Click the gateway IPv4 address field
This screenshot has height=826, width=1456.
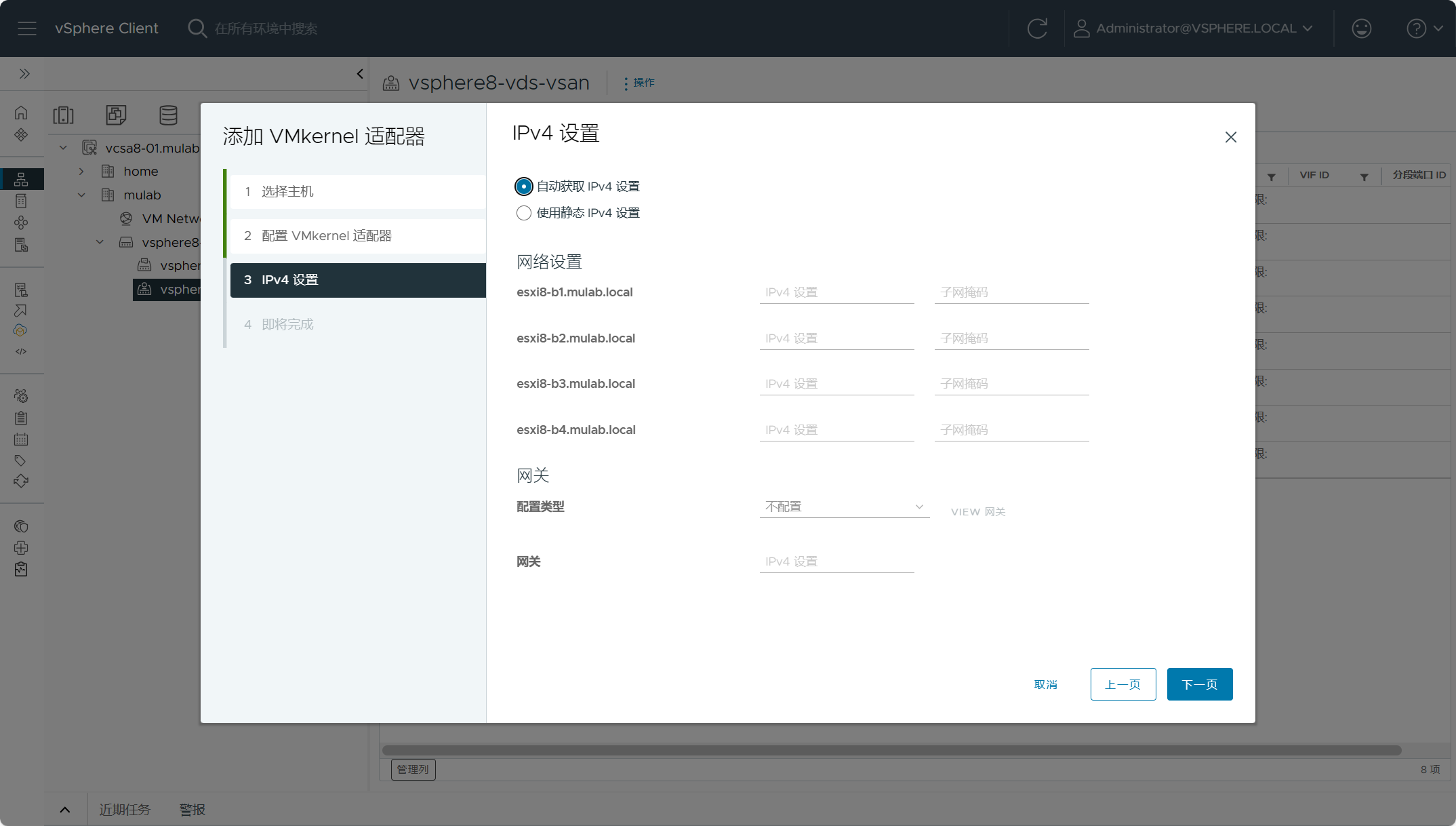(836, 562)
